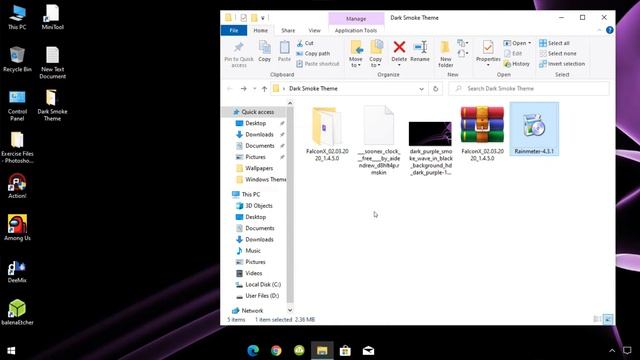Image resolution: width=640 pixels, height=360 pixels.
Task: Select the dark_purple_smoke wallpaper image
Action: pos(431,149)
